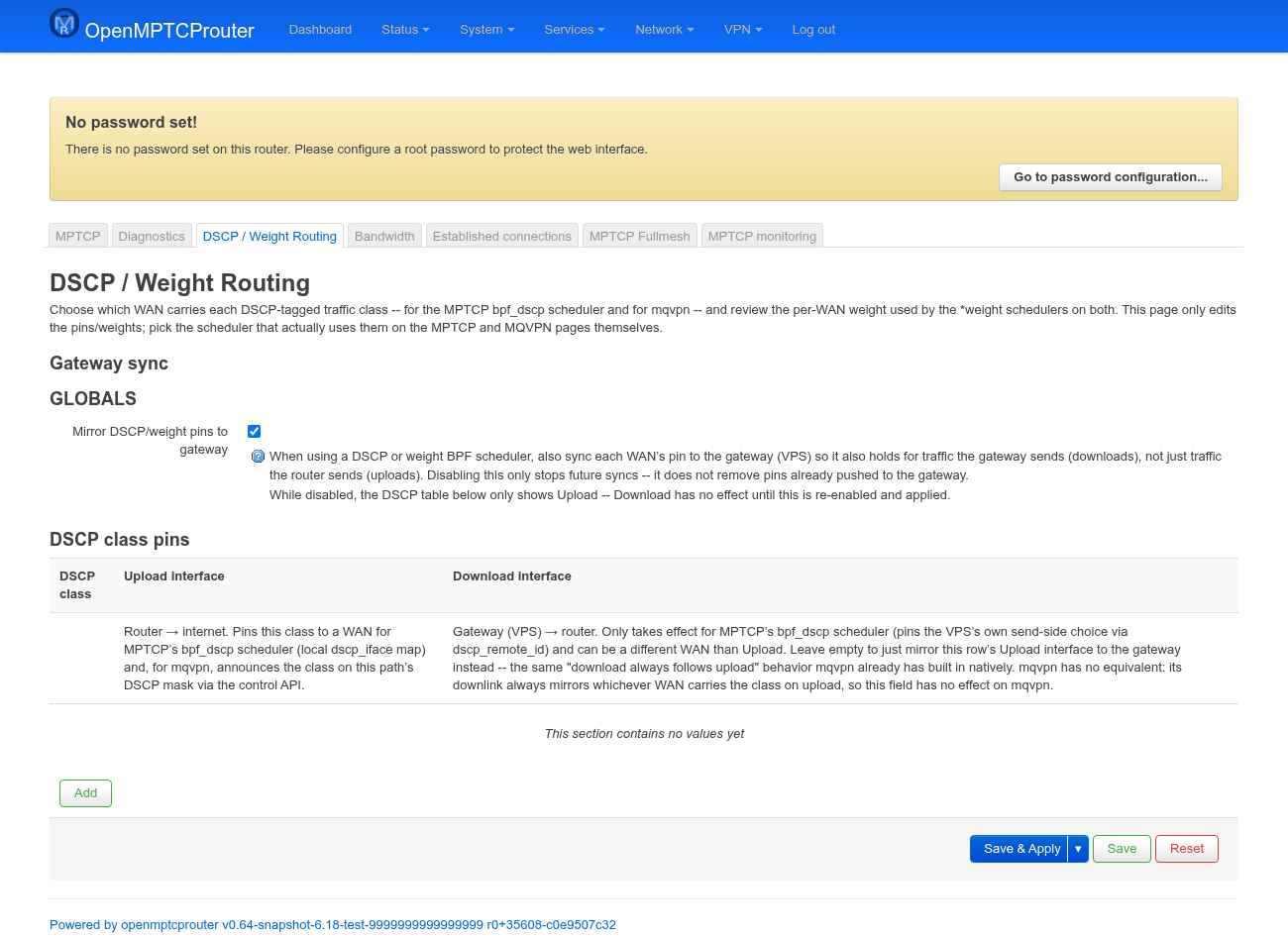Image resolution: width=1288 pixels, height=939 pixels.
Task: Open the Established connections tab
Action: click(502, 236)
